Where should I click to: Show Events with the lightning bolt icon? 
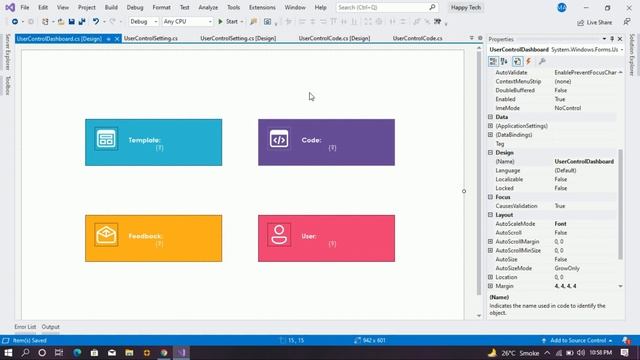529,61
